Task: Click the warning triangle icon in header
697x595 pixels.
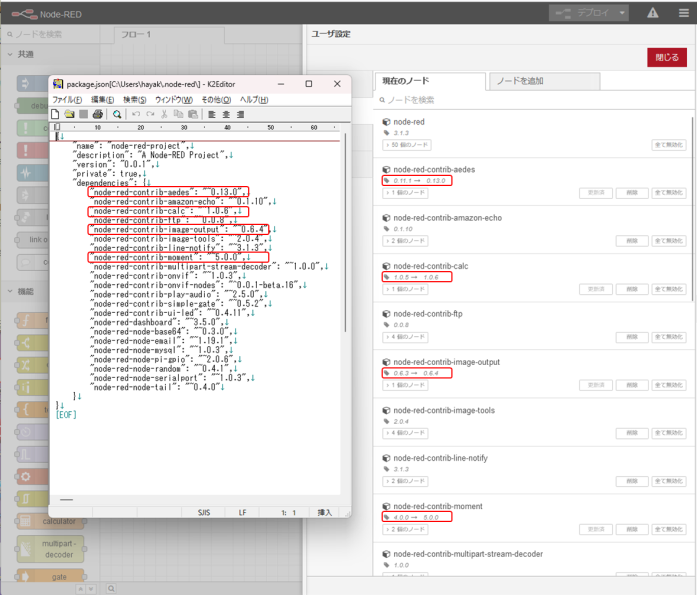Action: coord(653,13)
